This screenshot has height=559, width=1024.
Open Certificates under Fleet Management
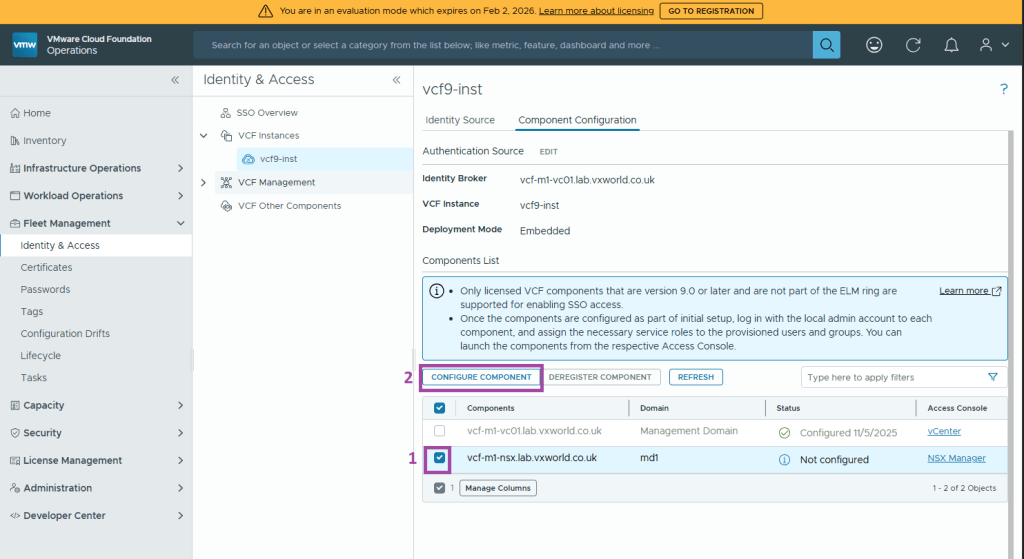(x=46, y=267)
